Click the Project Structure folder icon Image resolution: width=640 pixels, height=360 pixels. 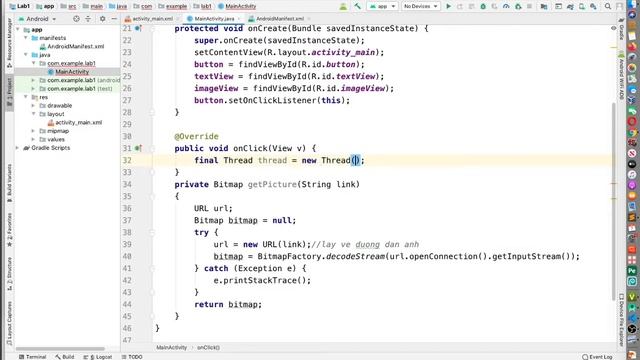(x=544, y=6)
